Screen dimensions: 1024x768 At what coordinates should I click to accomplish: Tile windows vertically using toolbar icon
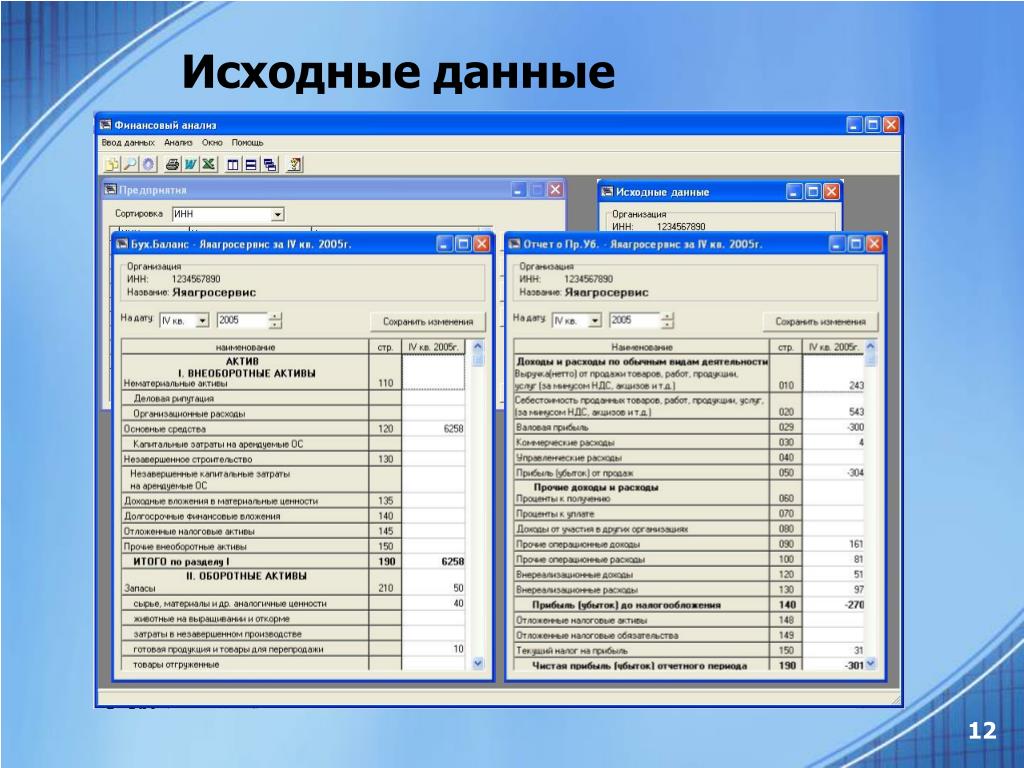pos(232,165)
